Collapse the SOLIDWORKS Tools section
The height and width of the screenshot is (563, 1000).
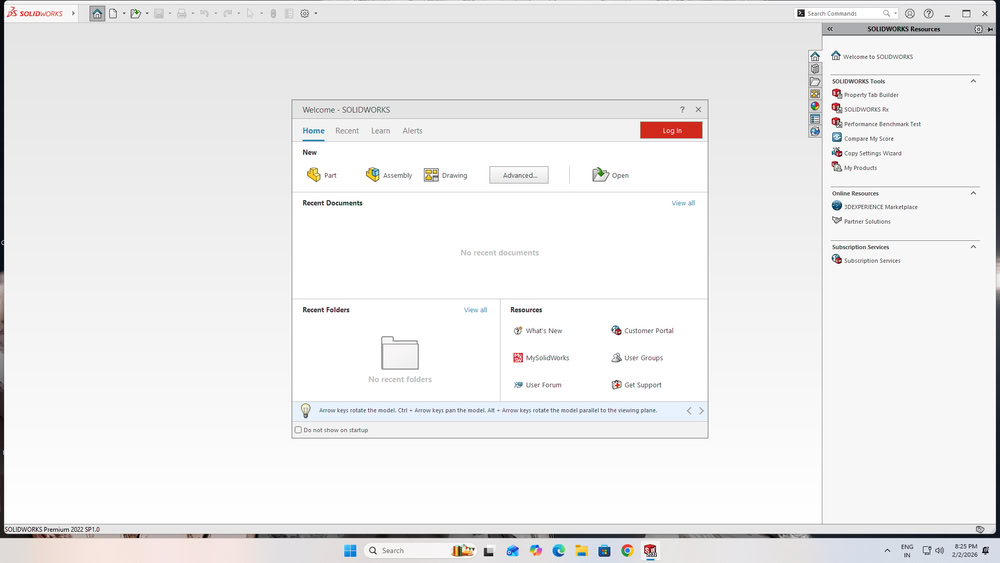(x=973, y=81)
